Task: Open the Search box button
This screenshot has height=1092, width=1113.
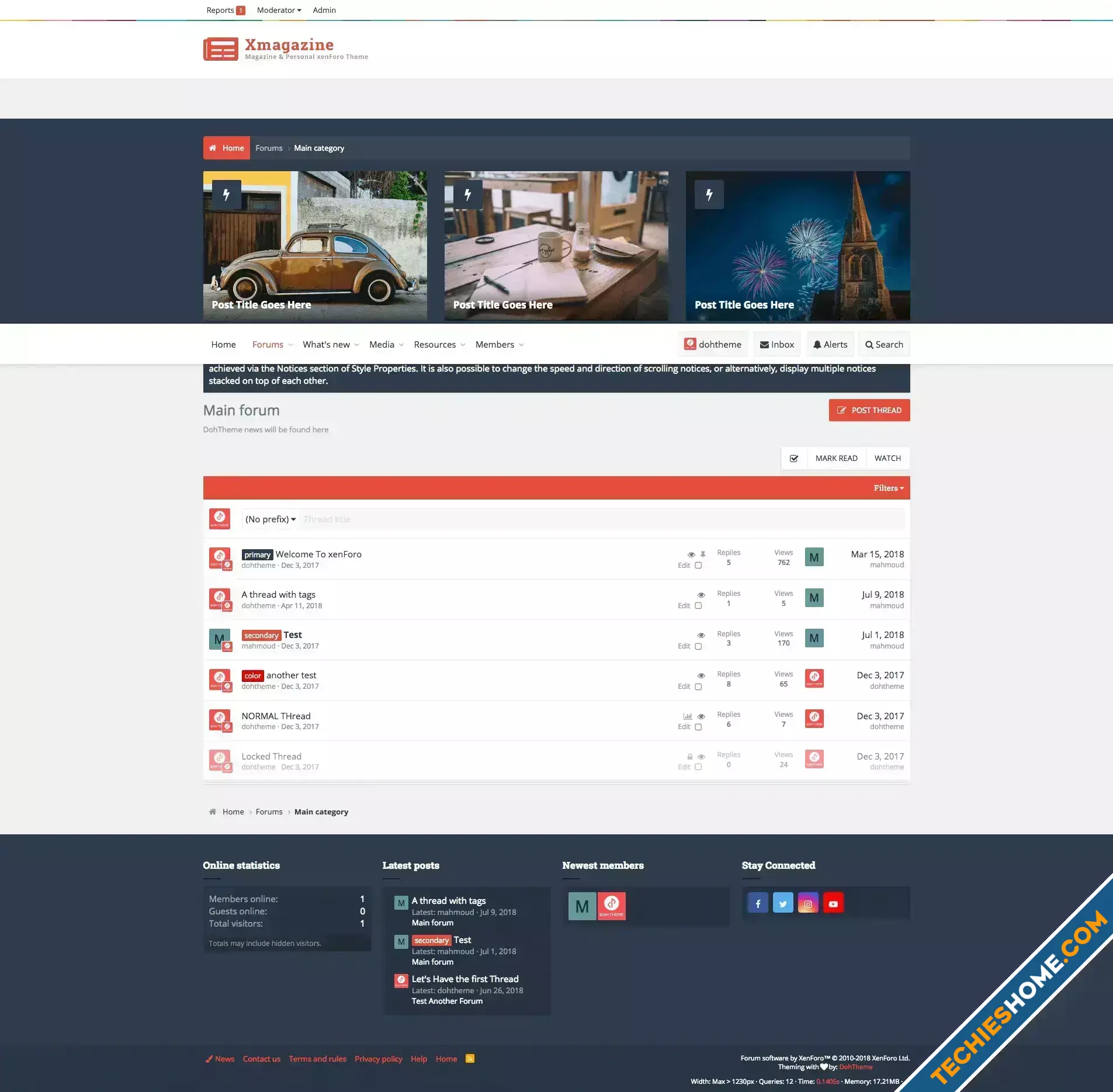Action: pos(884,345)
